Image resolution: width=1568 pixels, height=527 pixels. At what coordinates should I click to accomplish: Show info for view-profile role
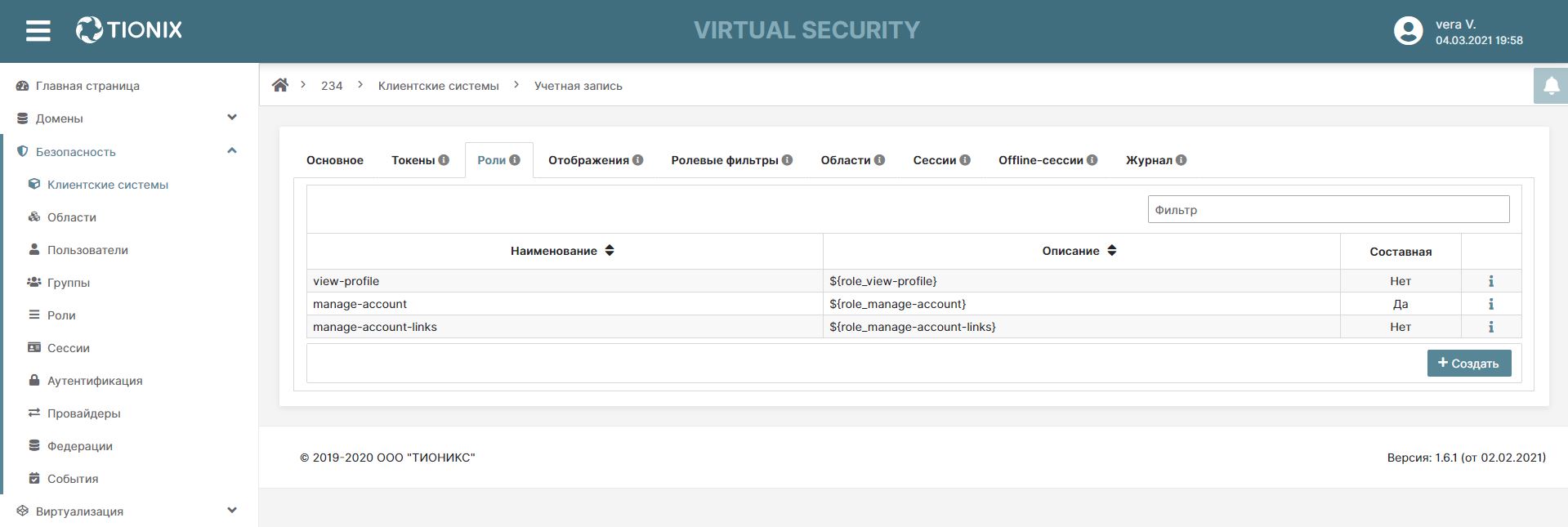(1491, 281)
